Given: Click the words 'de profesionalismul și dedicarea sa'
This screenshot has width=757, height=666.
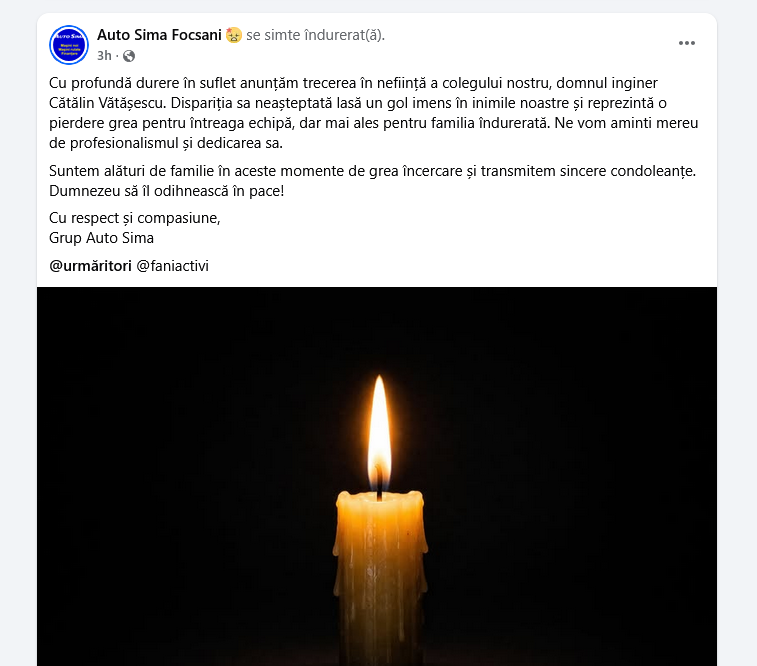Looking at the screenshot, I should tap(166, 143).
